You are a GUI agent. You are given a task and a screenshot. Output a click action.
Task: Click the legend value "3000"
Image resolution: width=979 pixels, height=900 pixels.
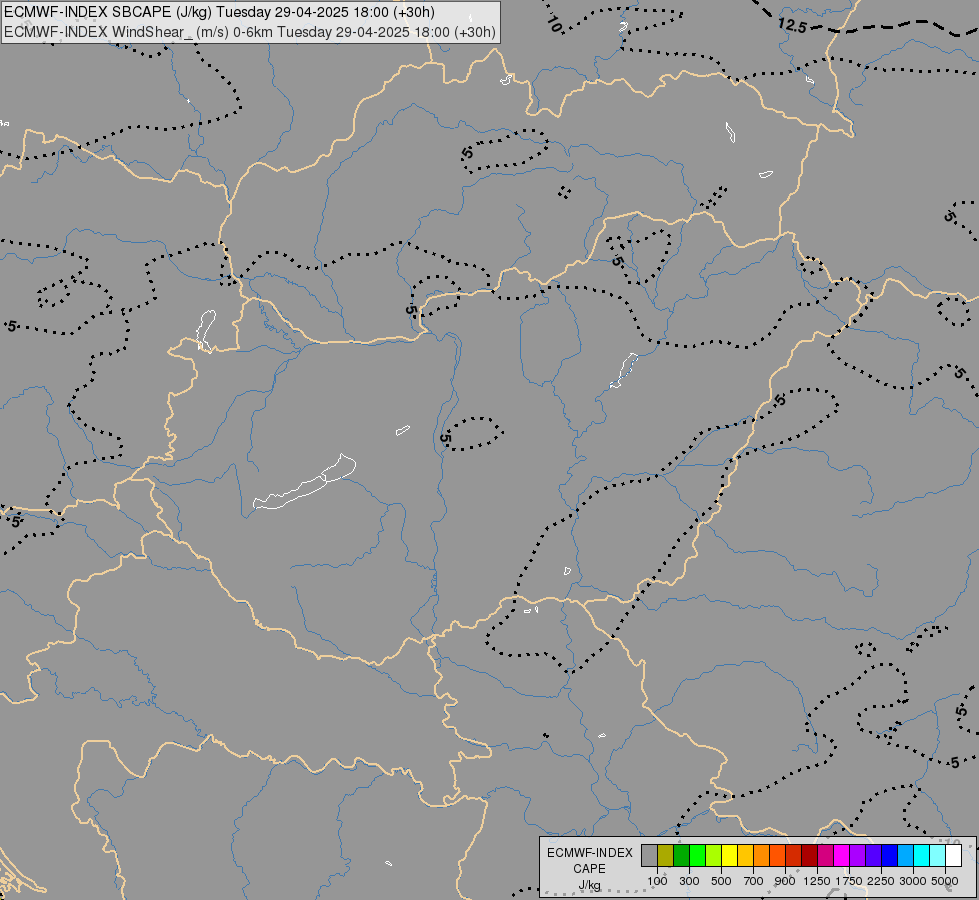[x=913, y=881]
